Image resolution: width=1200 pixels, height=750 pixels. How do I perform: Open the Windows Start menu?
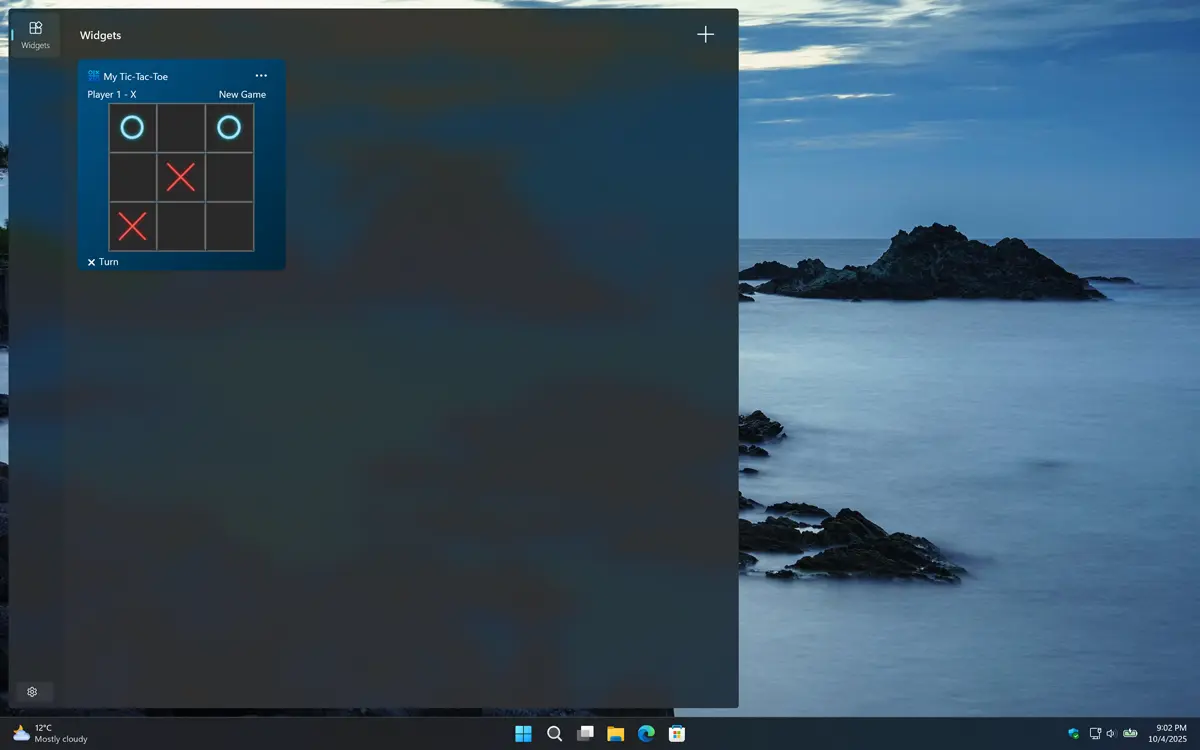click(x=523, y=734)
